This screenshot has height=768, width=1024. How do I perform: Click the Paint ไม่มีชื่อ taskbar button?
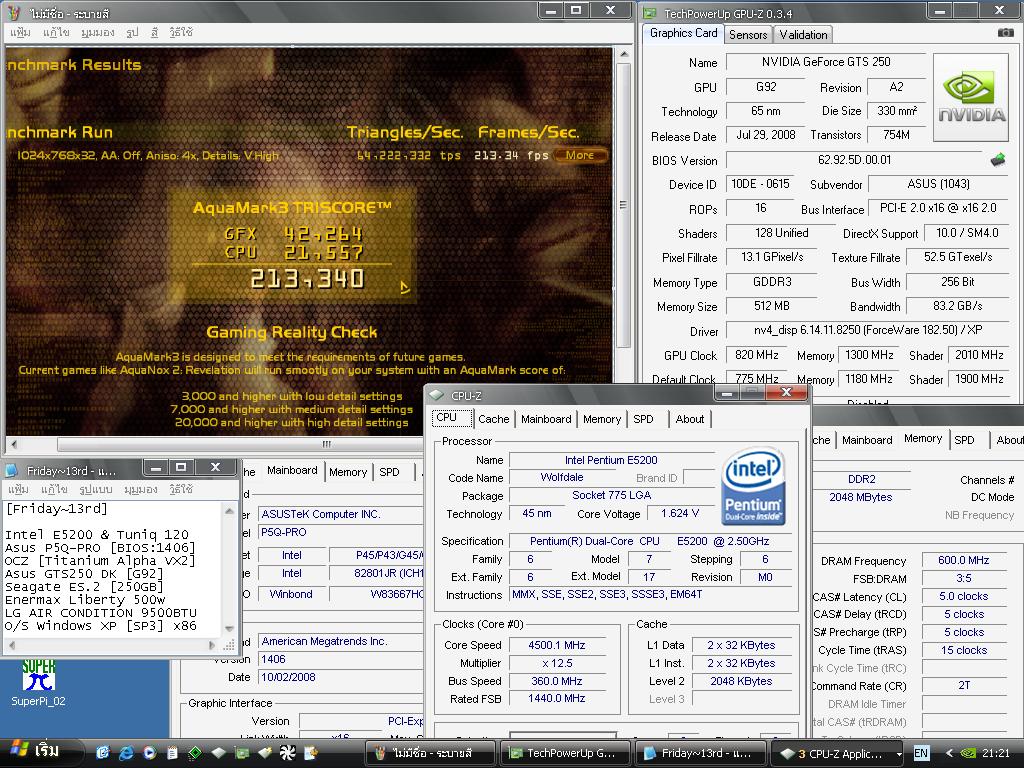coord(431,753)
